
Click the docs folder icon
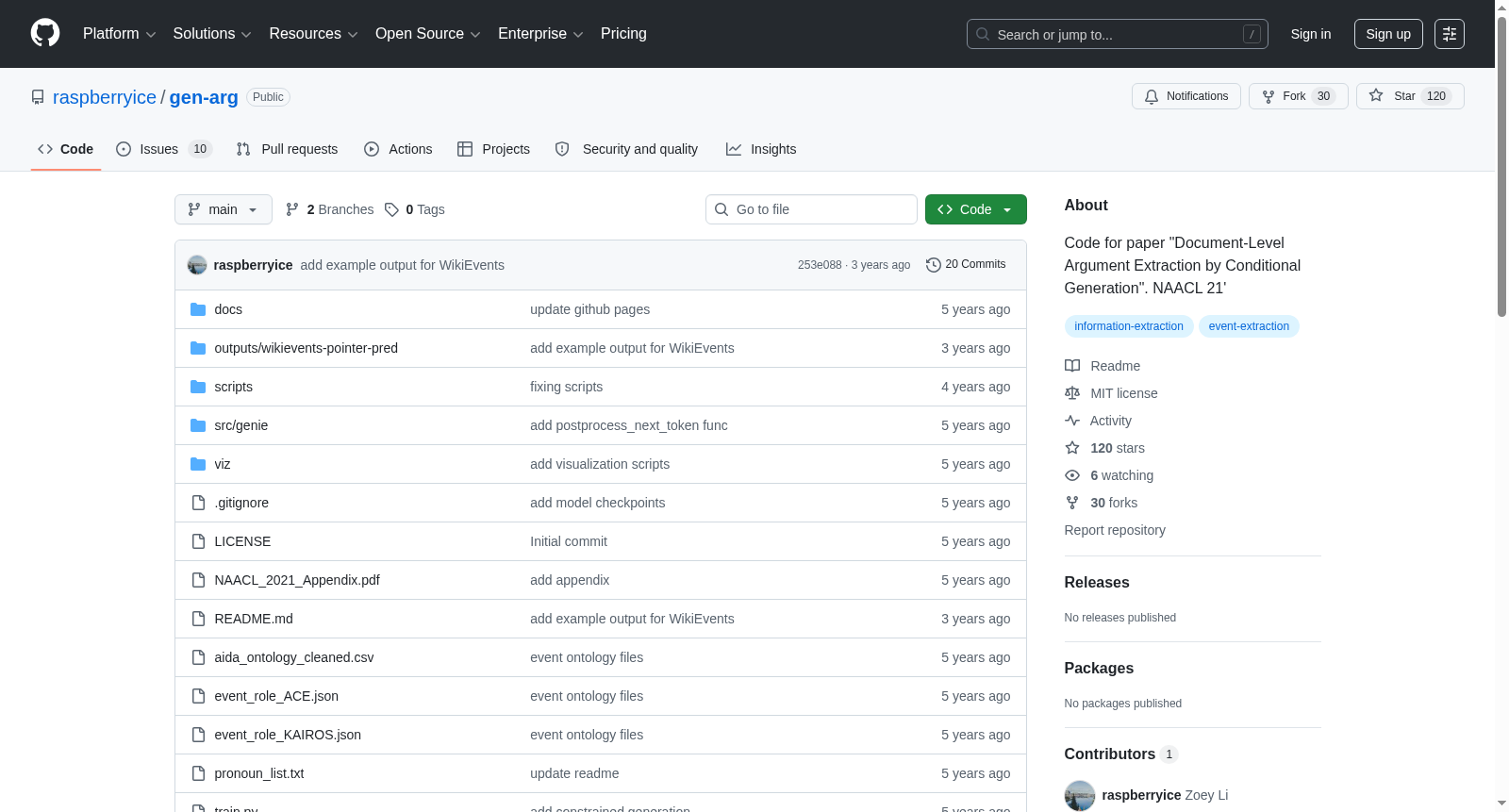pyautogui.click(x=198, y=309)
